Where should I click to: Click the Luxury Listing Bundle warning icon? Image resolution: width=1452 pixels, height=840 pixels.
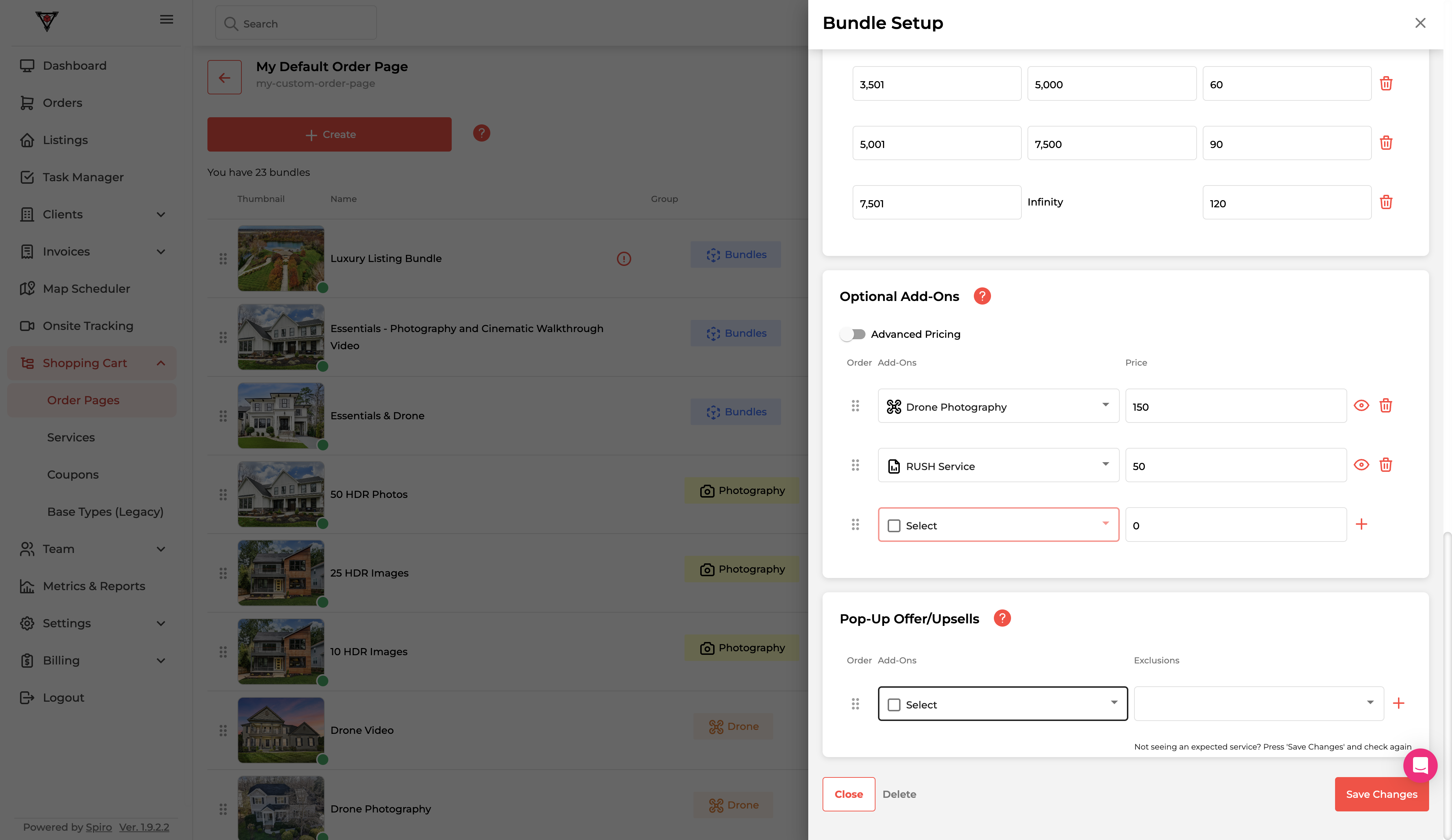click(x=623, y=258)
